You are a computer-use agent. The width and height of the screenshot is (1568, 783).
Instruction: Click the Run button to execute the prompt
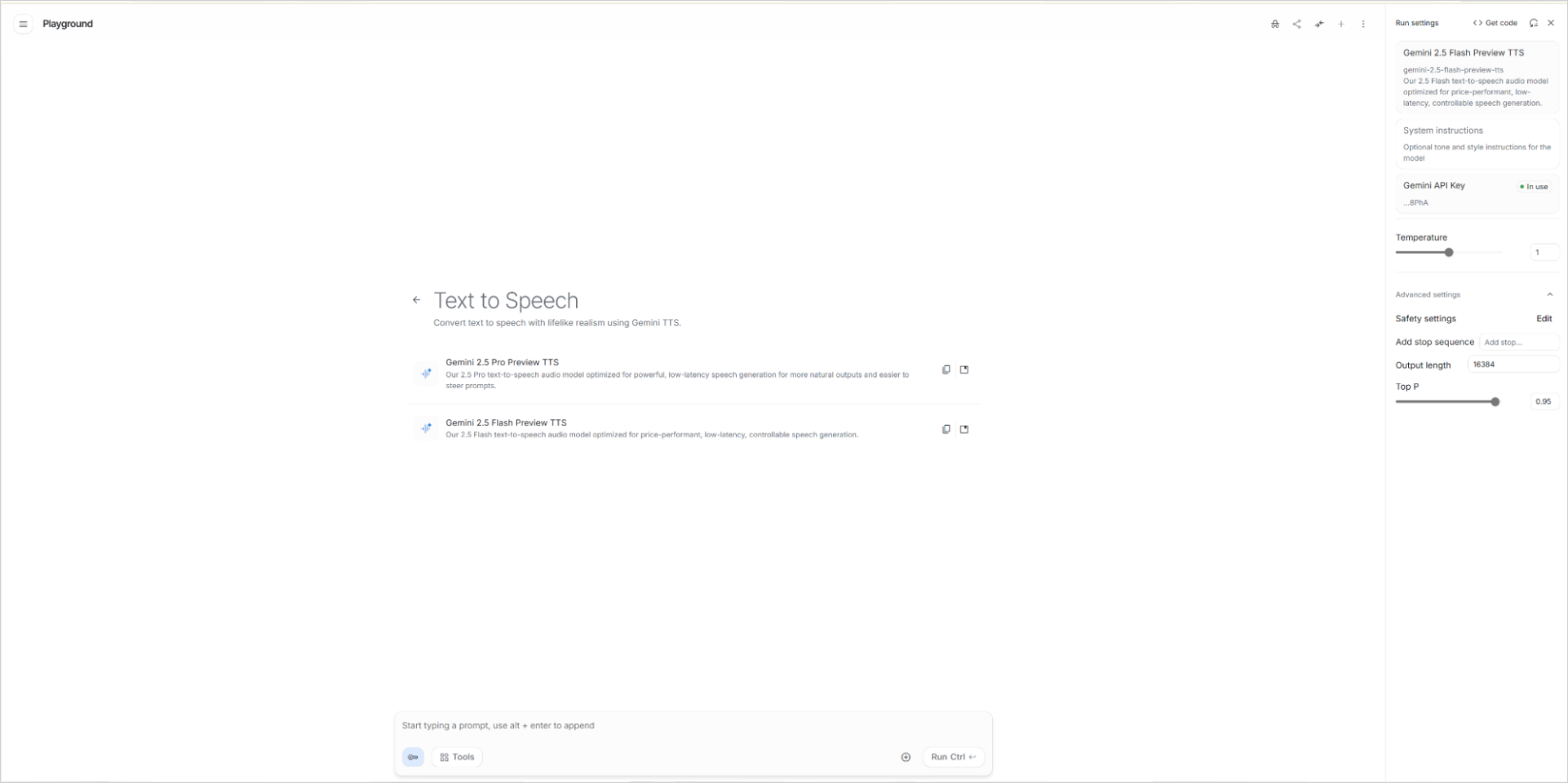click(x=952, y=757)
